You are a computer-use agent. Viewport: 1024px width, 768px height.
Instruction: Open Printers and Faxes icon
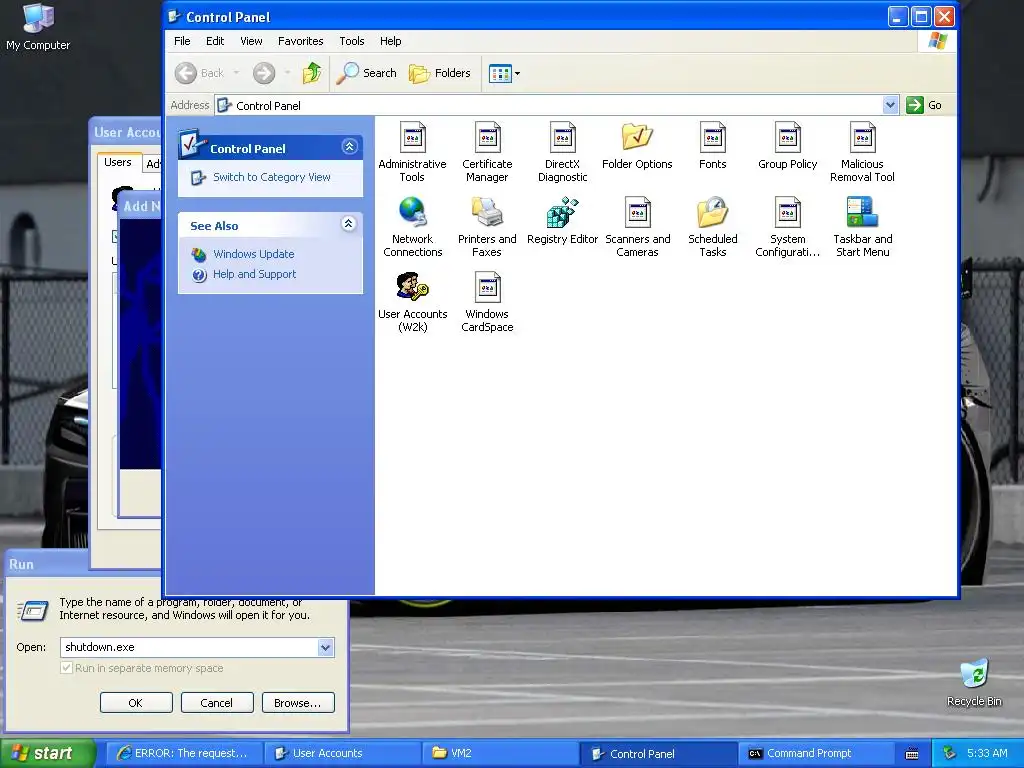point(487,227)
